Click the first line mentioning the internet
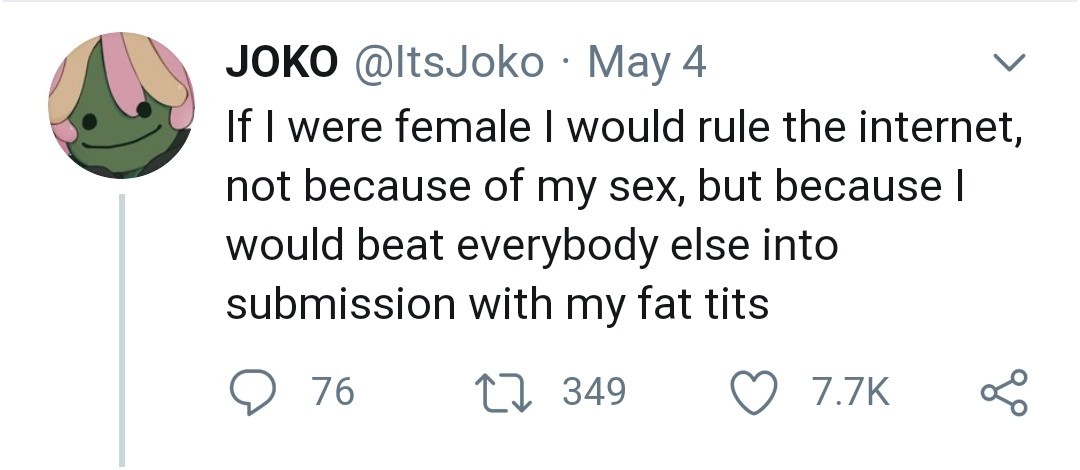 tap(624, 129)
